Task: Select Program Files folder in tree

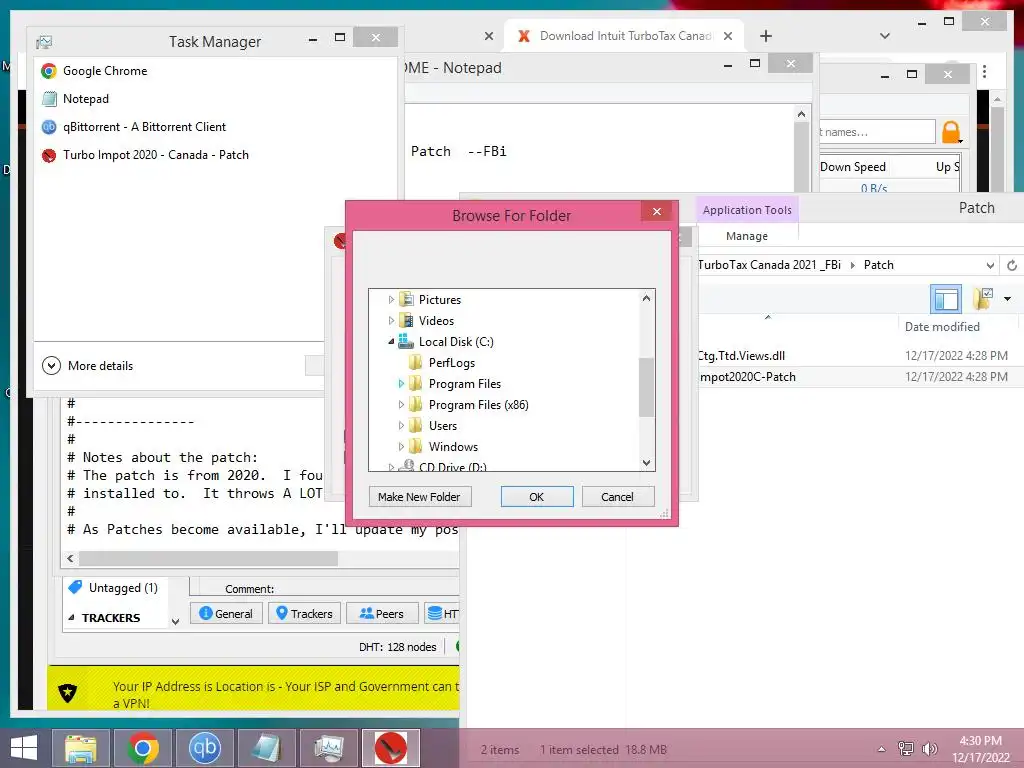Action: coord(464,383)
